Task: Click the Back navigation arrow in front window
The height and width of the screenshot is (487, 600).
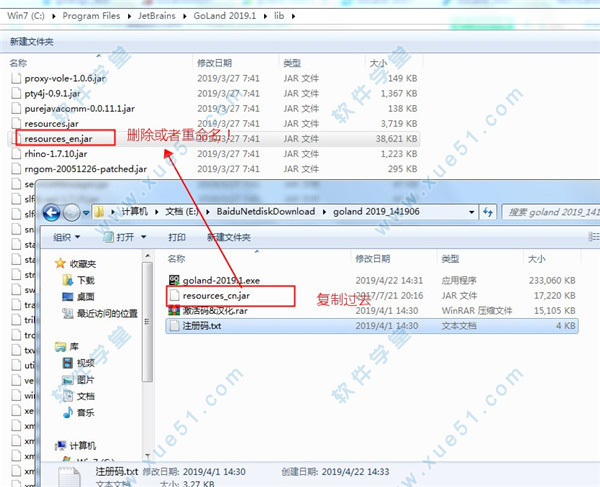Action: pos(51,213)
